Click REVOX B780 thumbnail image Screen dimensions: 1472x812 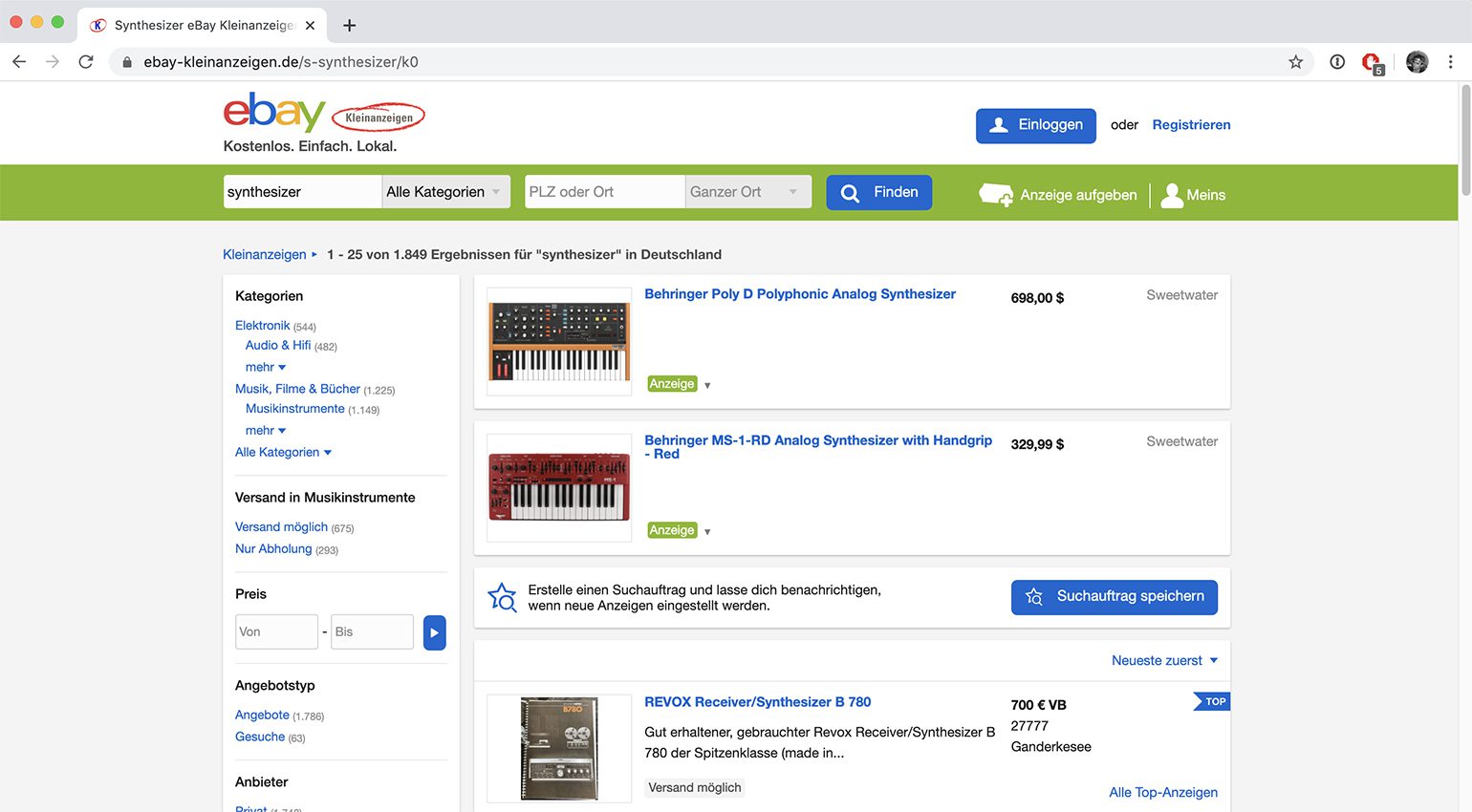click(x=559, y=748)
